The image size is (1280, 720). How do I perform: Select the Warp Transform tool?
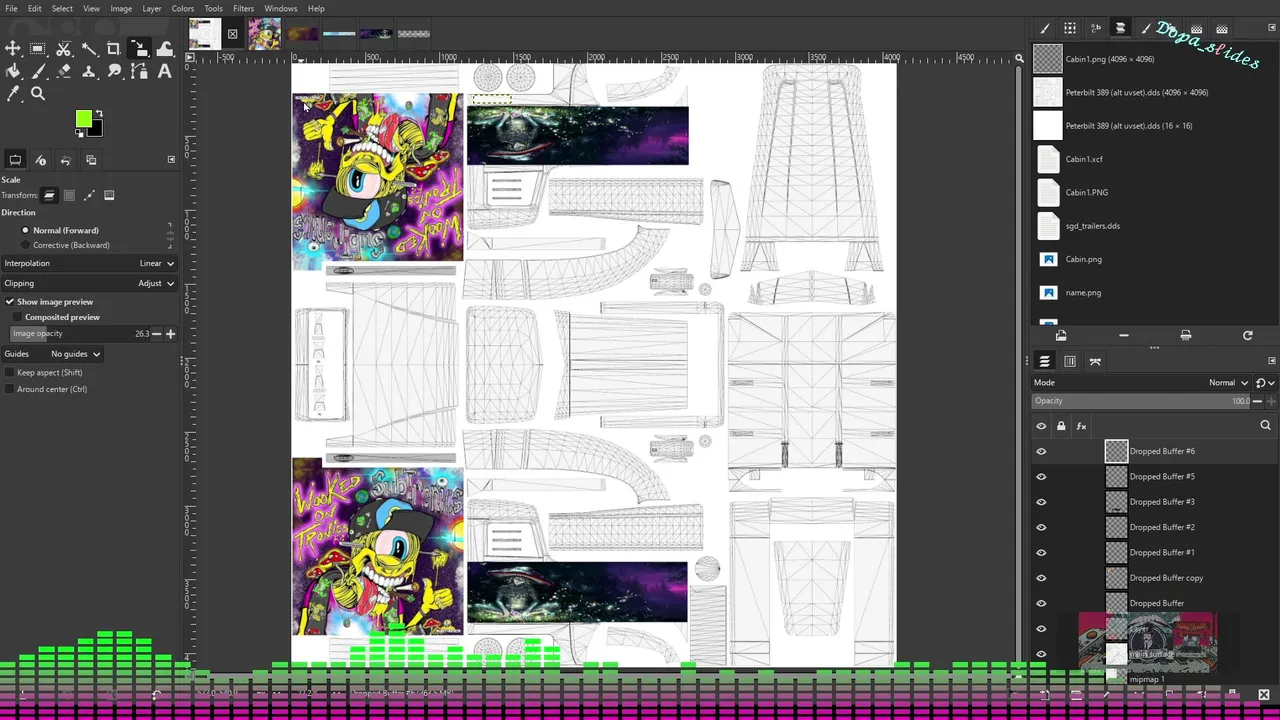click(x=165, y=48)
